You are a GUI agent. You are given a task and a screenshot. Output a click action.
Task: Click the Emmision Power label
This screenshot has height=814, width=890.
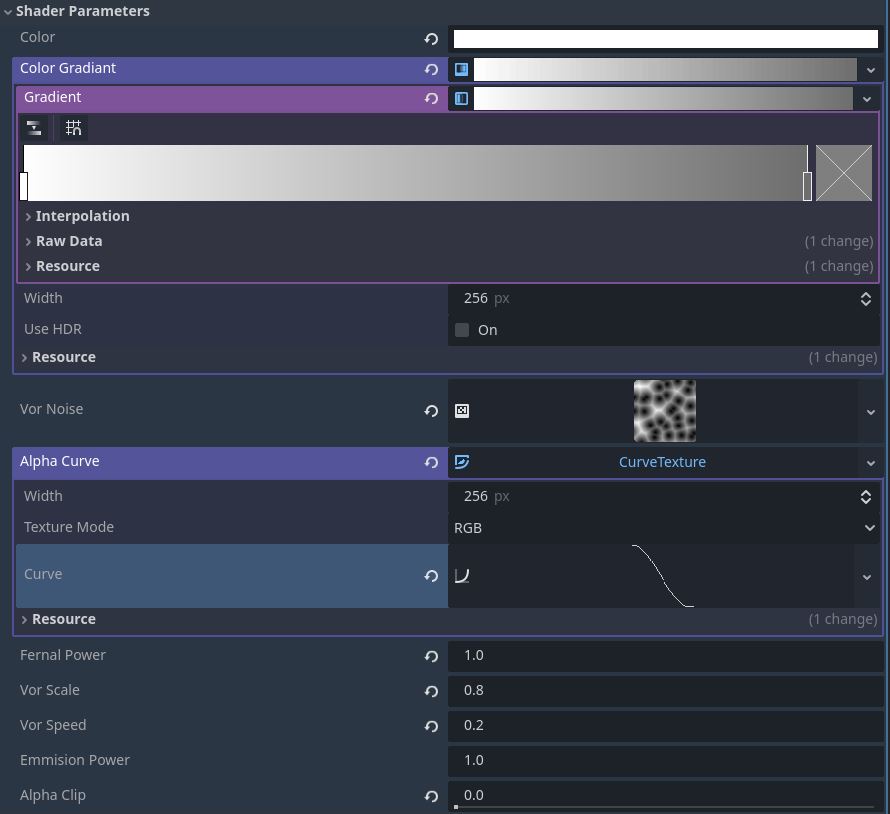75,760
